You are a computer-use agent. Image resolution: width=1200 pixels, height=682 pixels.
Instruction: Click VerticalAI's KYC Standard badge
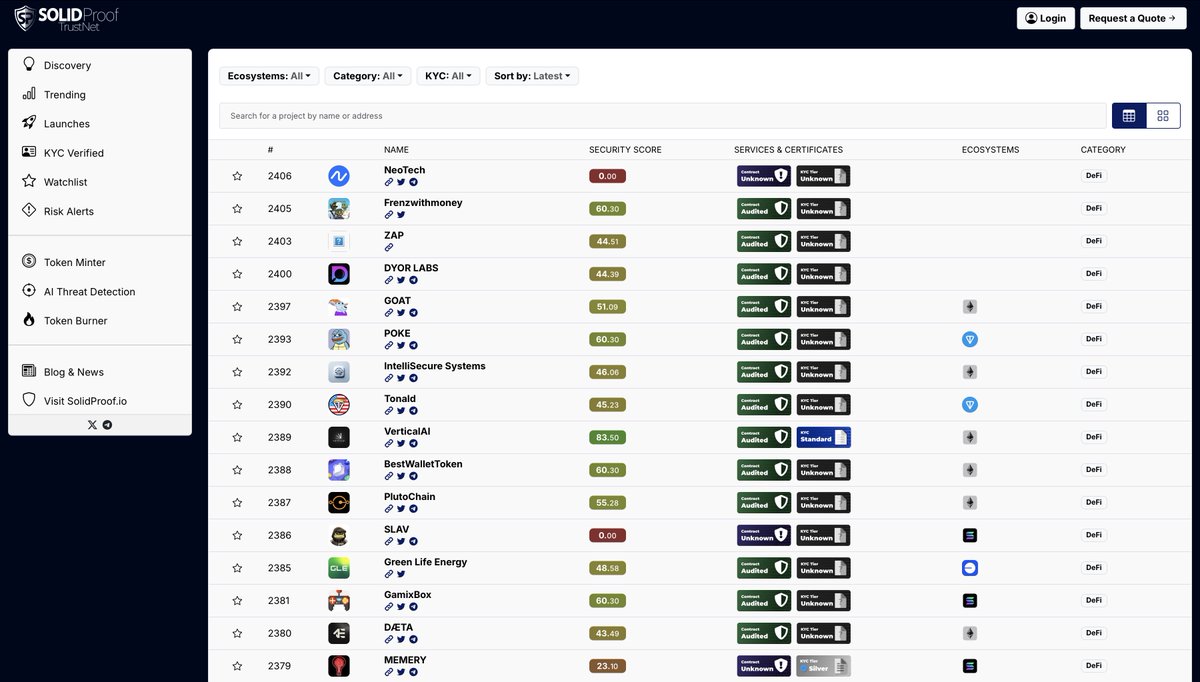[823, 437]
